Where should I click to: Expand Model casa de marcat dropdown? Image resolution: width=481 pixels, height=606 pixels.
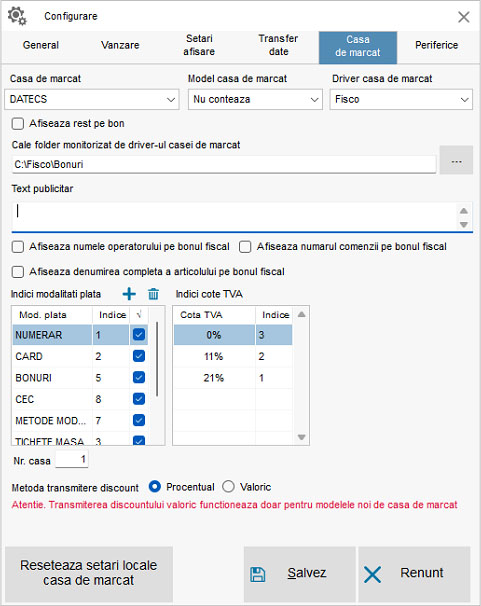click(255, 99)
